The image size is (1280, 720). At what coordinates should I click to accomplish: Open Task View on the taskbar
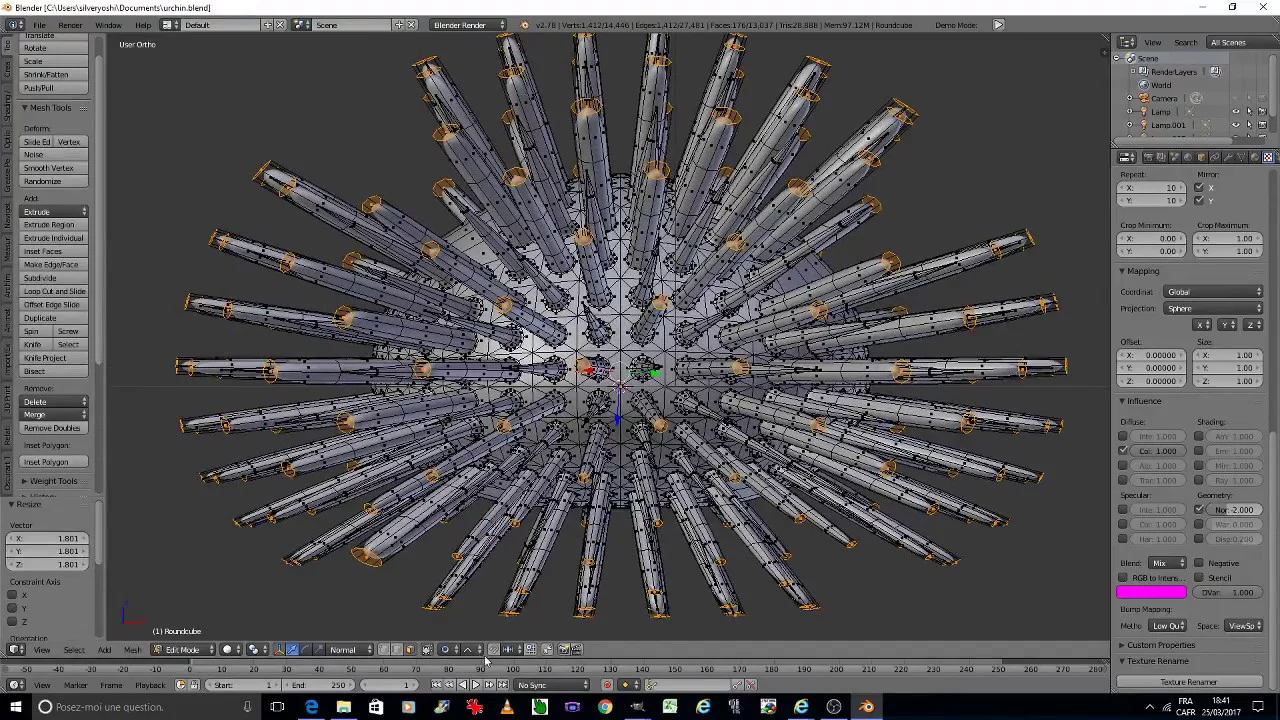[278, 707]
